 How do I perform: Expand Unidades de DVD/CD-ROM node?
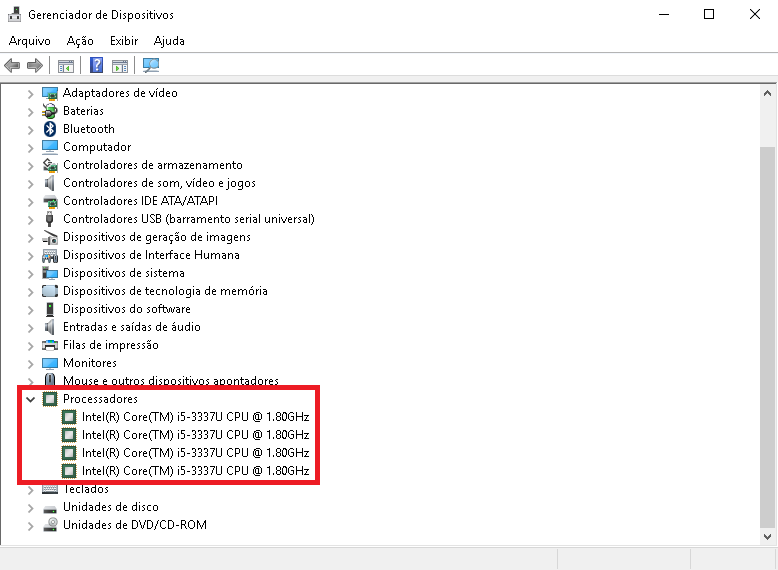click(30, 526)
